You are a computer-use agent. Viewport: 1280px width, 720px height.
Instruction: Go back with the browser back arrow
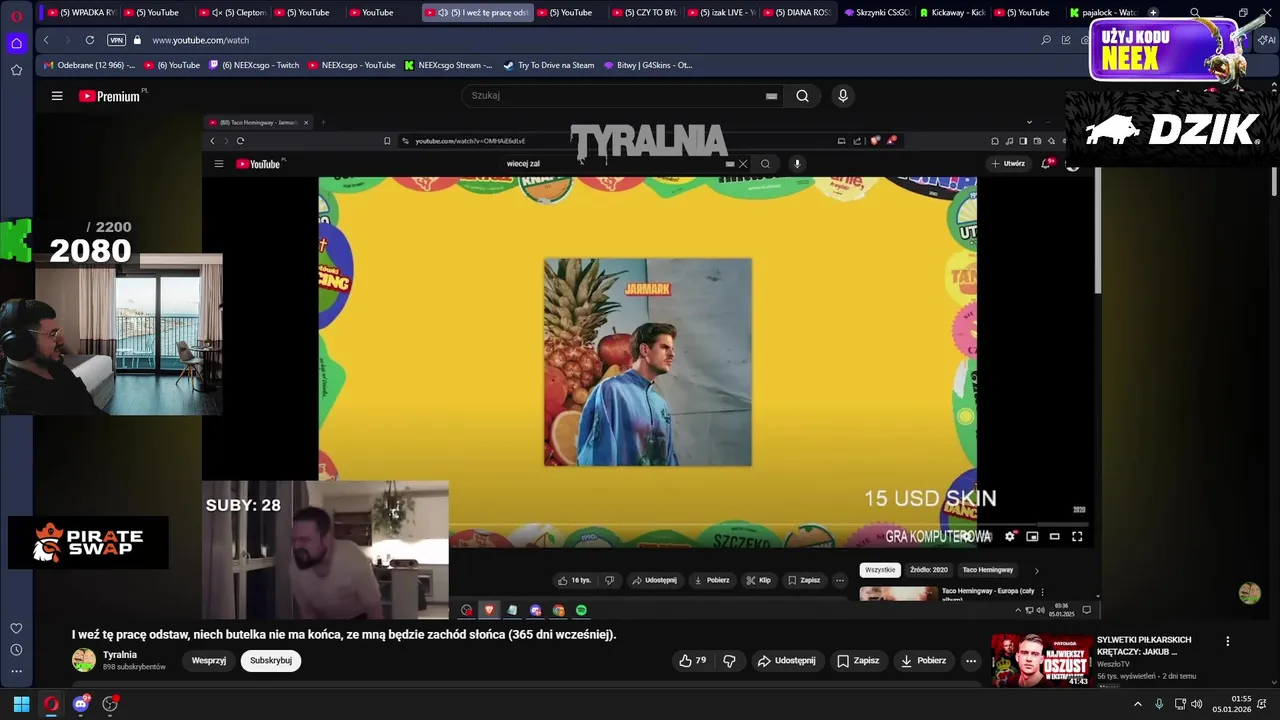tap(46, 40)
